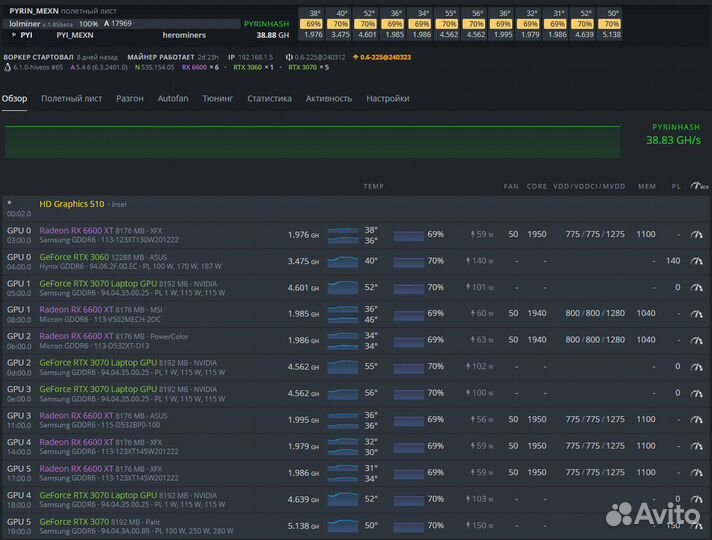The width and height of the screenshot is (712, 540).
Task: Click 800 / 800 / 1280 voltages in PowerColor row
Action: pos(595,340)
